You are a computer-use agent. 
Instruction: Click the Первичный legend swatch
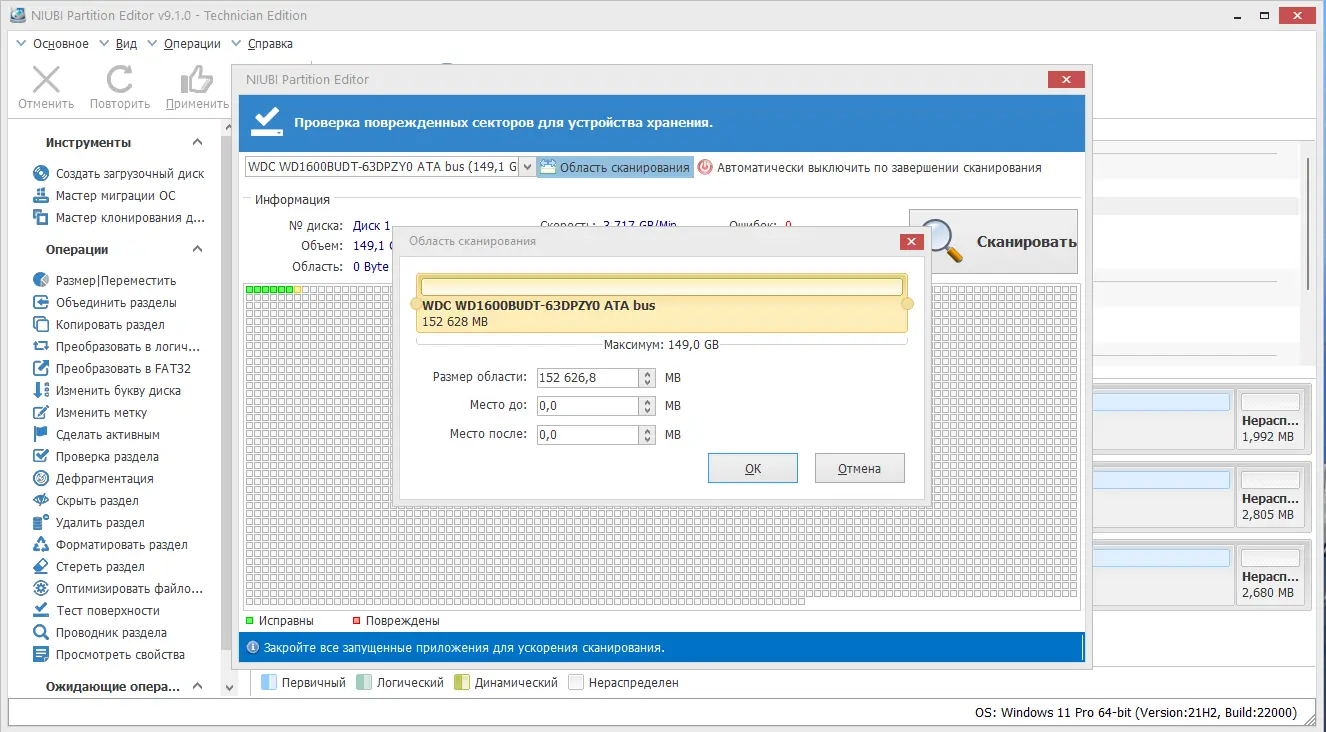coord(268,682)
